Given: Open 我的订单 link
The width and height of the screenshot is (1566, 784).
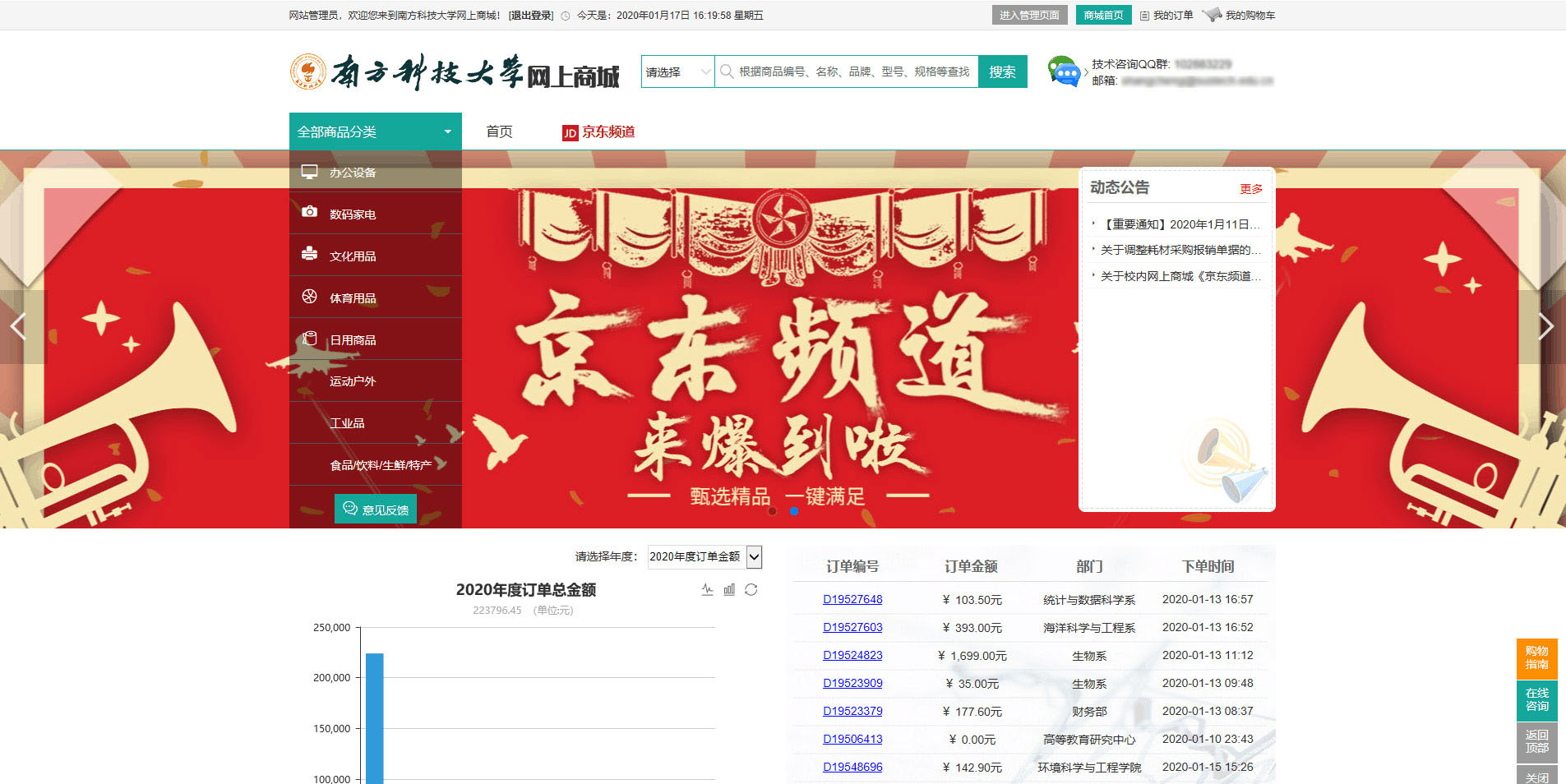Looking at the screenshot, I should tap(1173, 15).
